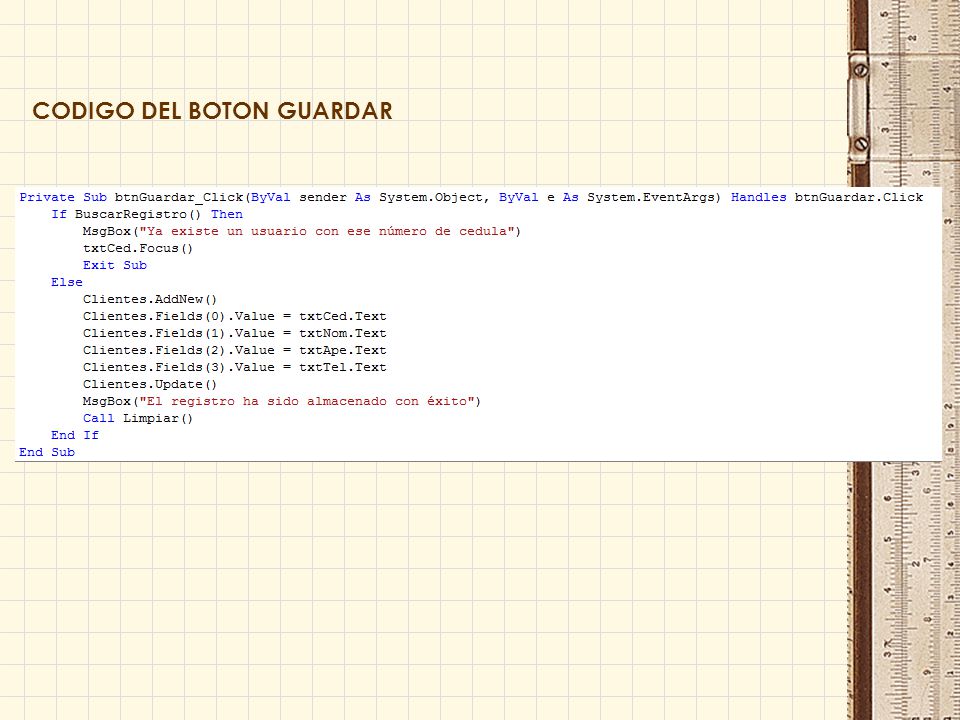
Task: Click the 'If BuscarRegistro() Then' line
Action: 147,214
